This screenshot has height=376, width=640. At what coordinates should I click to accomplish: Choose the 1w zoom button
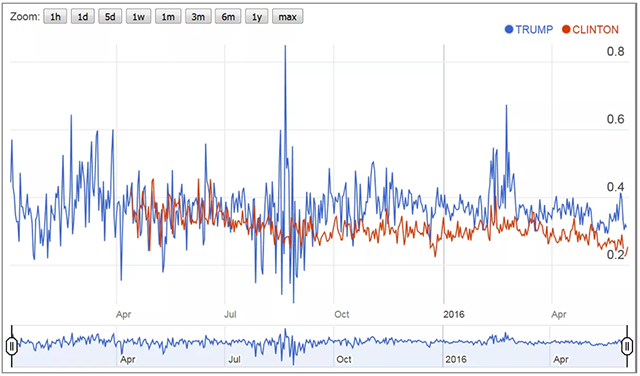[x=138, y=17]
